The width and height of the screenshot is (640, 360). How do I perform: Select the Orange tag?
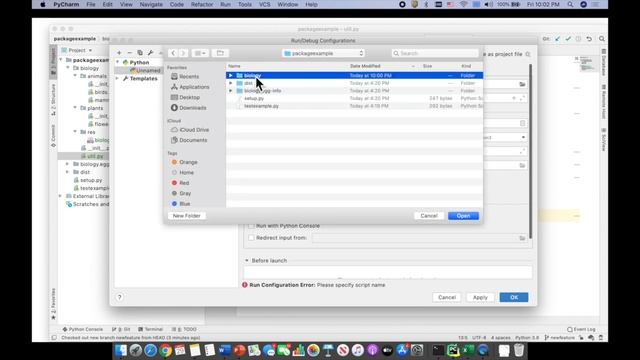click(184, 162)
